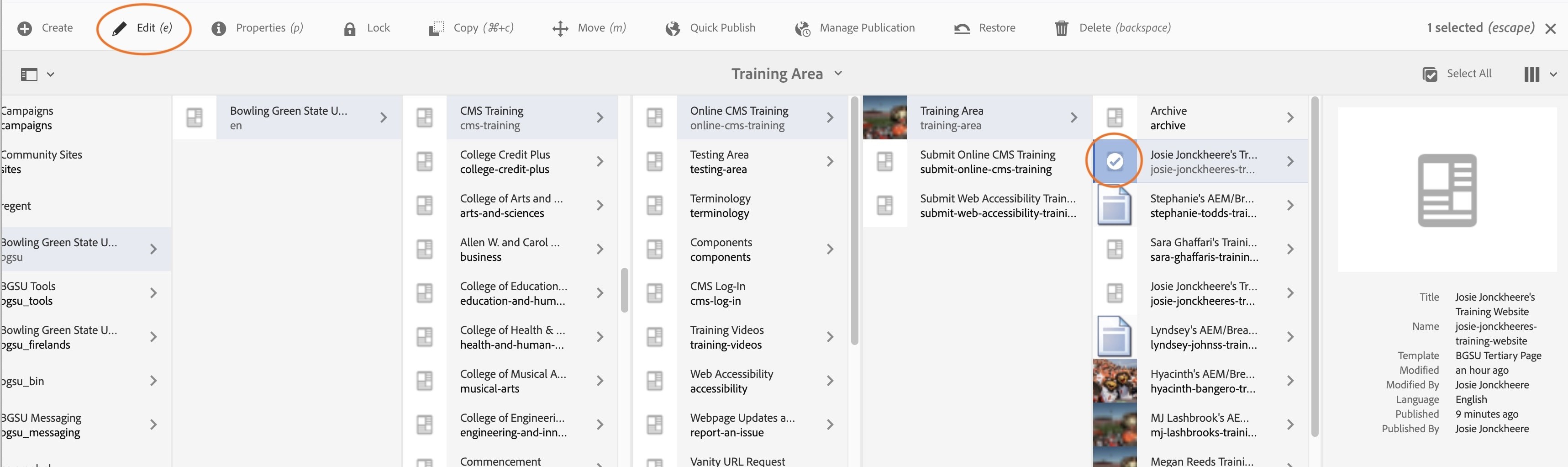Select College of Arts and sciences row
Image resolution: width=1568 pixels, height=467 pixels.
tap(510, 205)
